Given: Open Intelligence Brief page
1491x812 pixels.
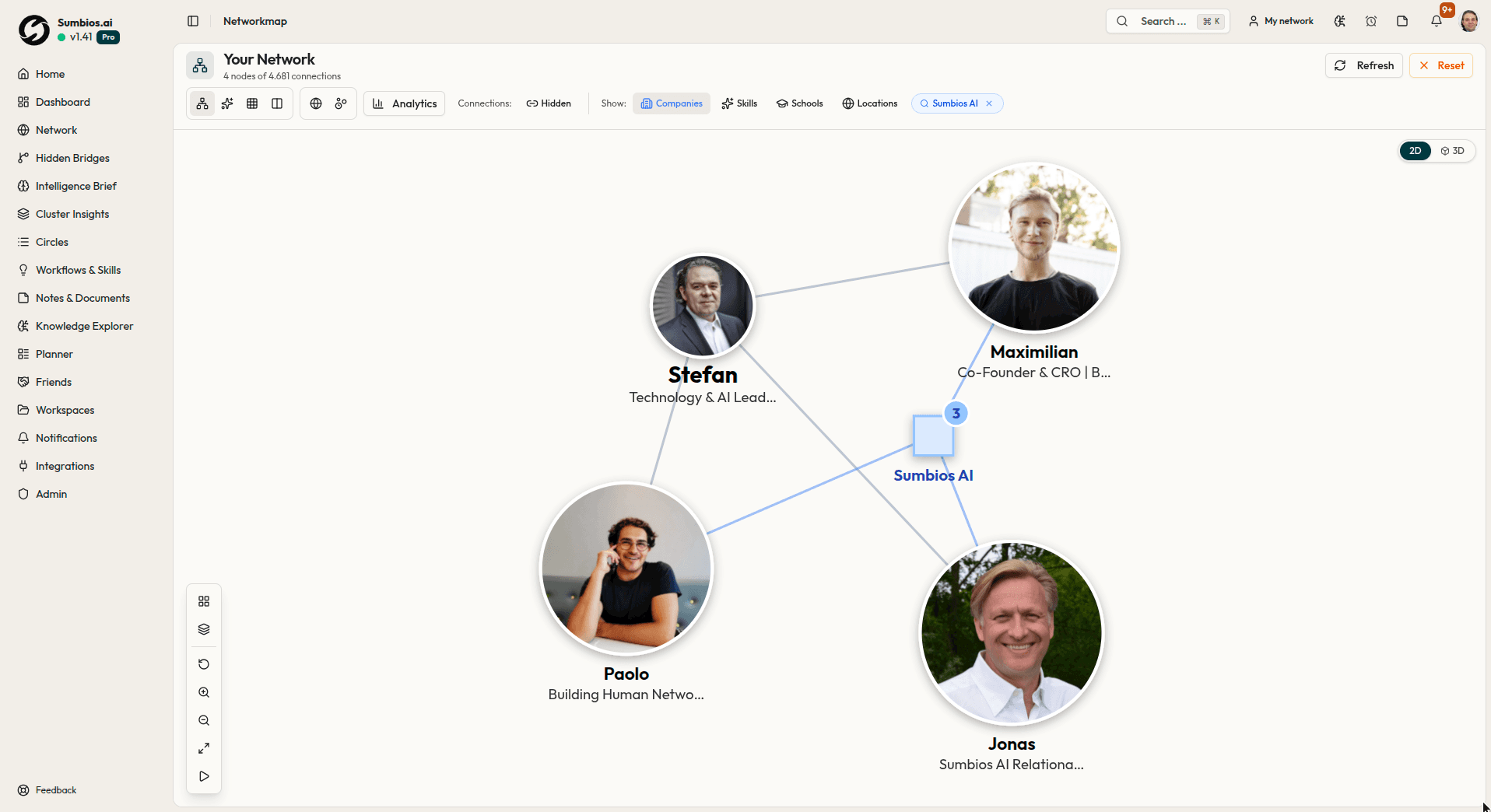Looking at the screenshot, I should pos(75,186).
